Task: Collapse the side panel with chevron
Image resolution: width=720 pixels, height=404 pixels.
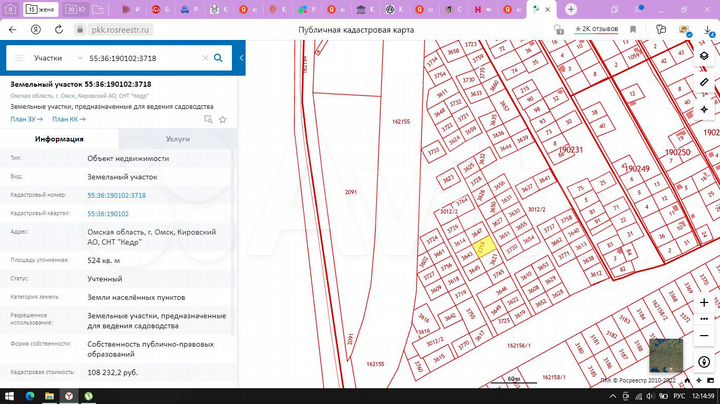Action: [x=242, y=58]
